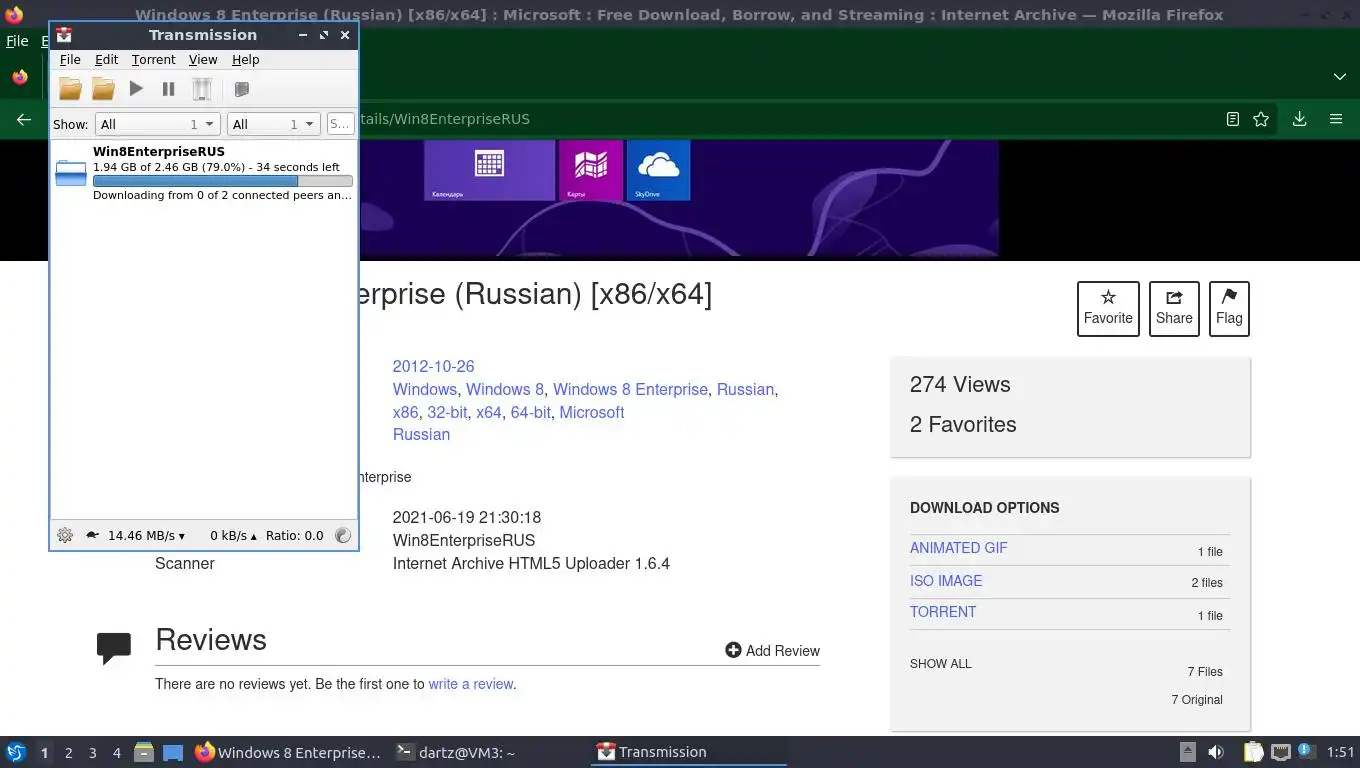Switch to dartz@VM3 terminal taskbar entry
The image size is (1360, 768).
coord(455,752)
